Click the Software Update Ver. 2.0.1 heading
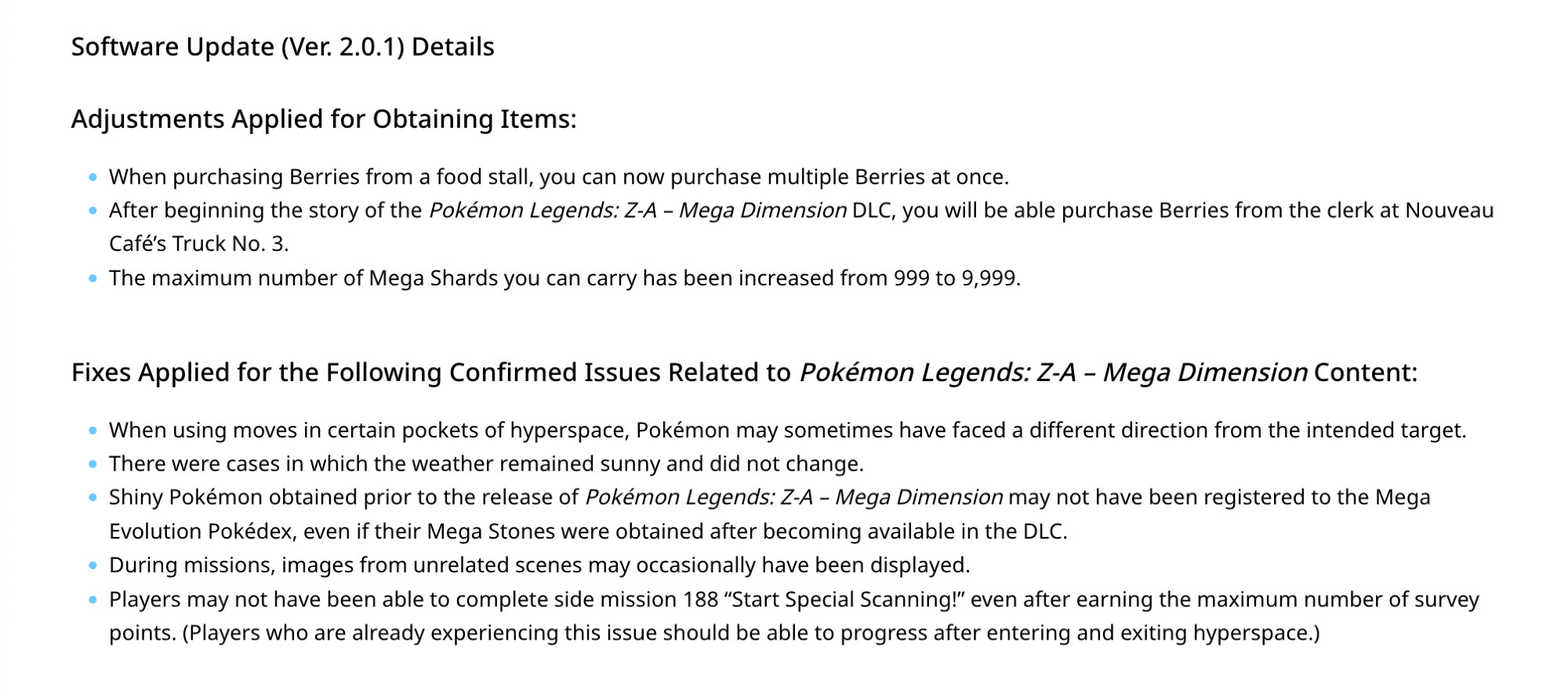This screenshot has width=1568, height=697. click(282, 47)
